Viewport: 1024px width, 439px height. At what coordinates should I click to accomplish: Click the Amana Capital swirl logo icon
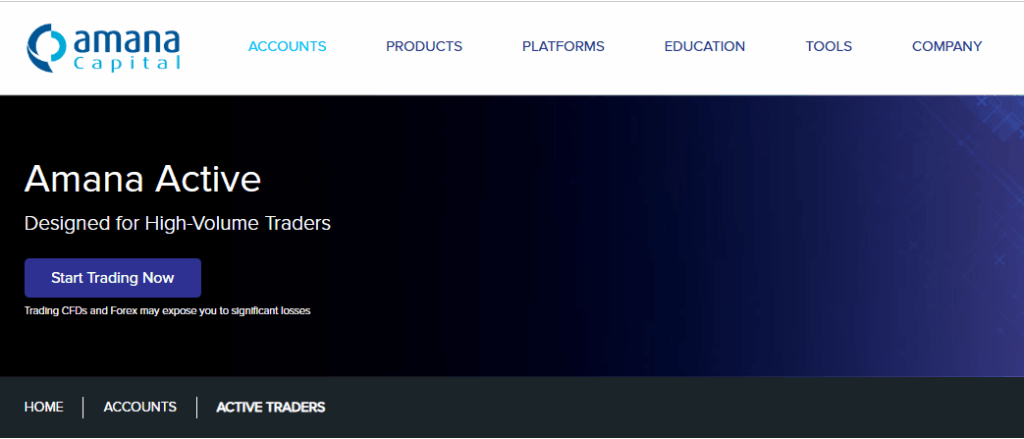click(x=47, y=46)
